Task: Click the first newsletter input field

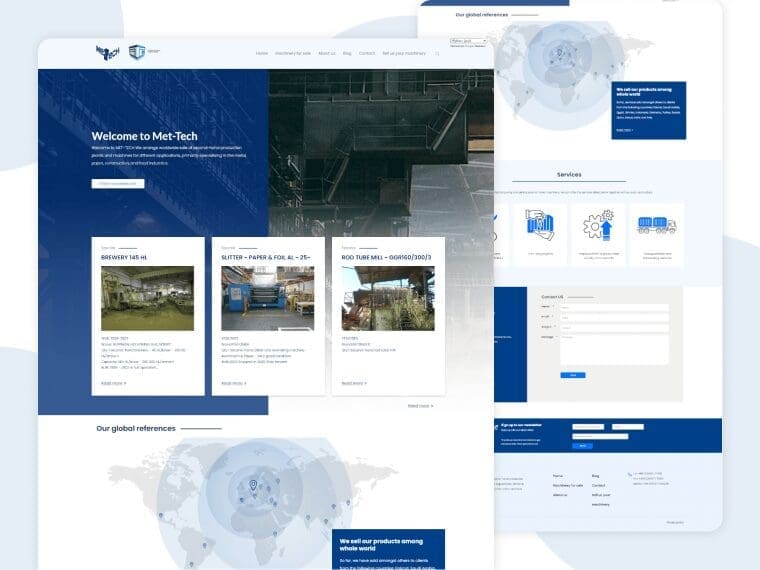Action: pyautogui.click(x=588, y=427)
